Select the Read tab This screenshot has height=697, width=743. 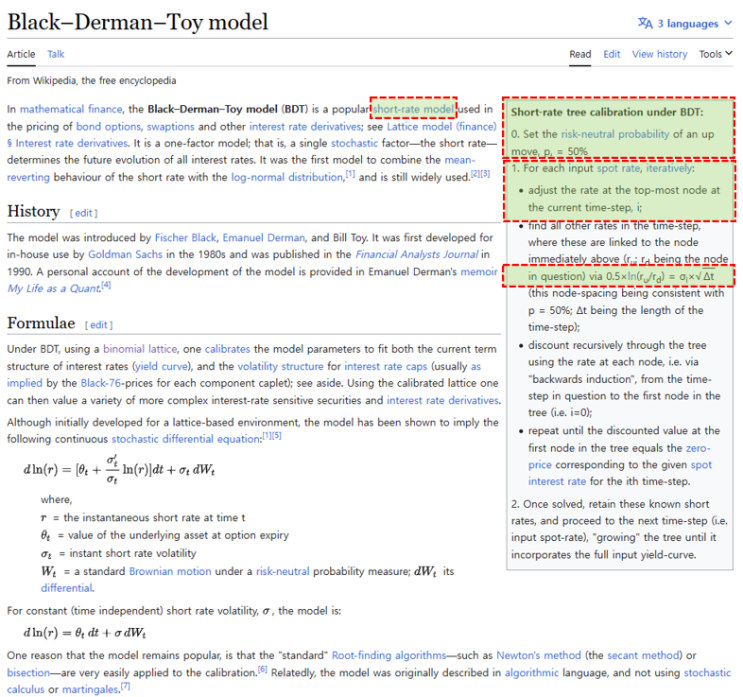[580, 54]
